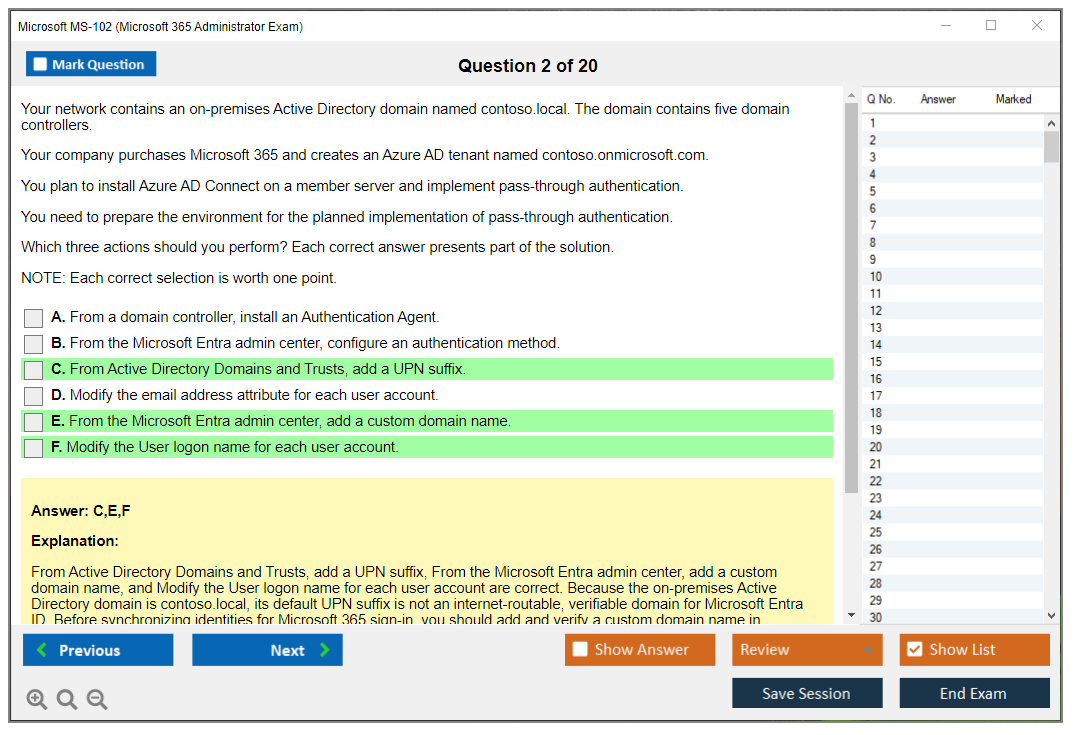This screenshot has width=1075, height=735.
Task: Select question 1 in the list
Action: tap(953, 123)
